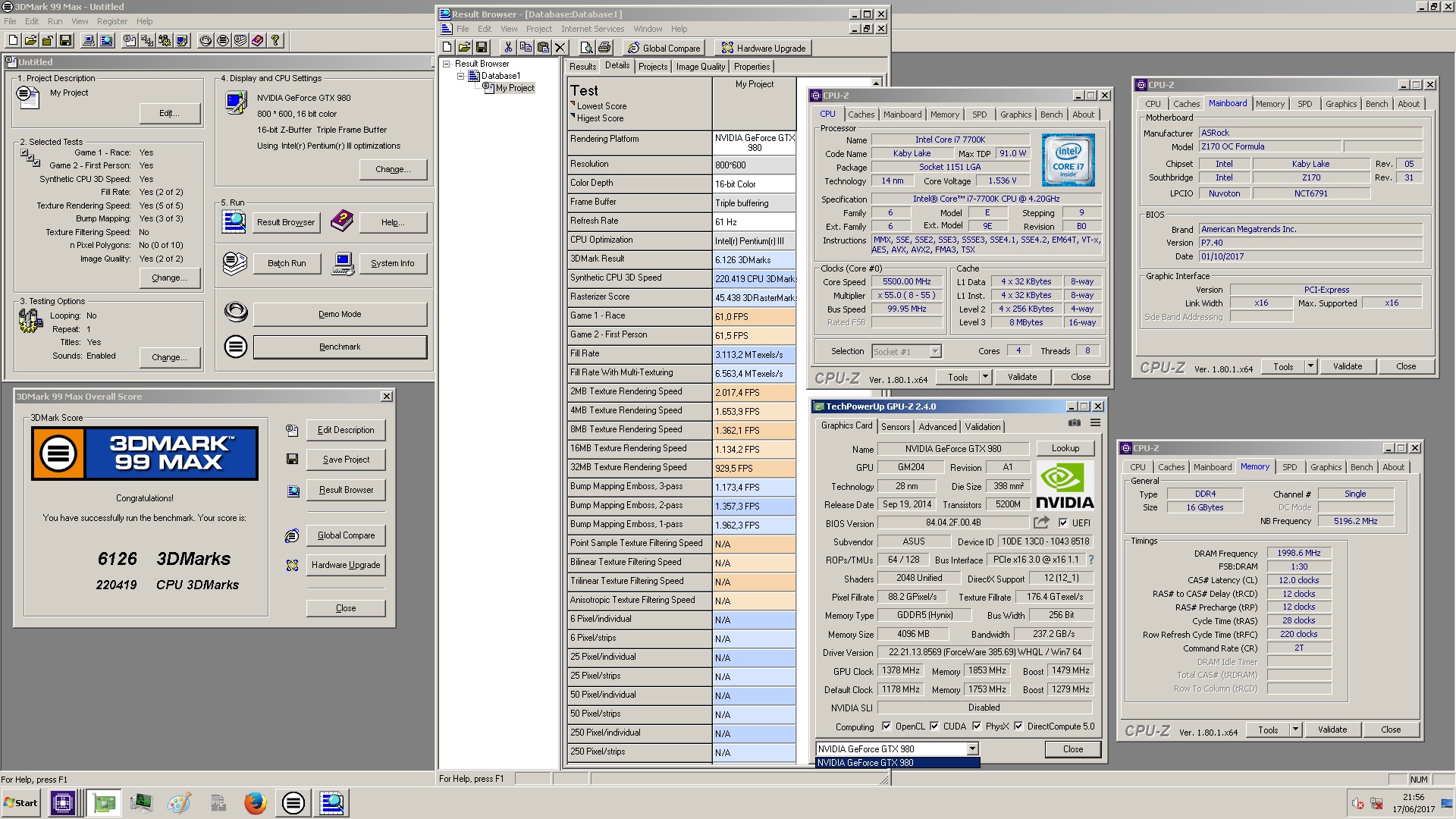1456x819 pixels.
Task: Click Benchmark button in Run section
Action: (x=340, y=347)
